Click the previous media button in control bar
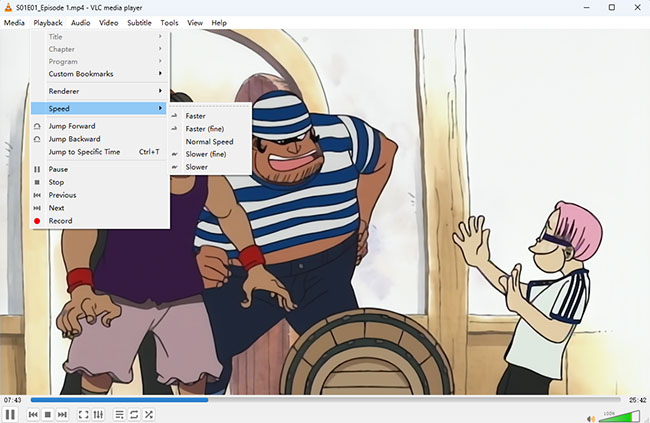The width and height of the screenshot is (650, 423). (x=33, y=414)
